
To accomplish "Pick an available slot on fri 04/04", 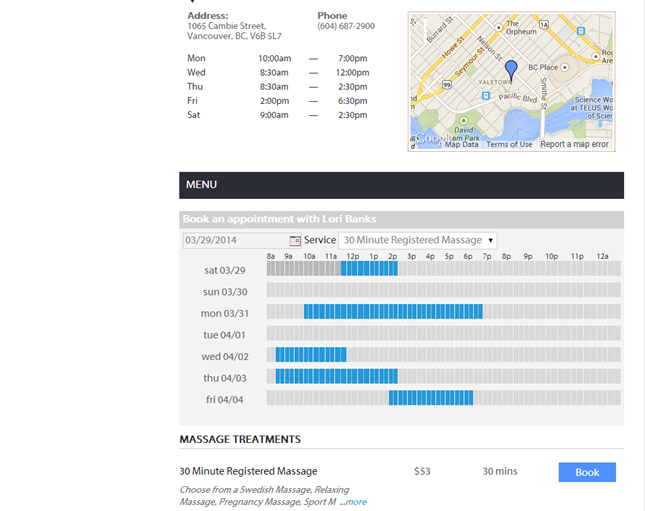I will (x=430, y=399).
